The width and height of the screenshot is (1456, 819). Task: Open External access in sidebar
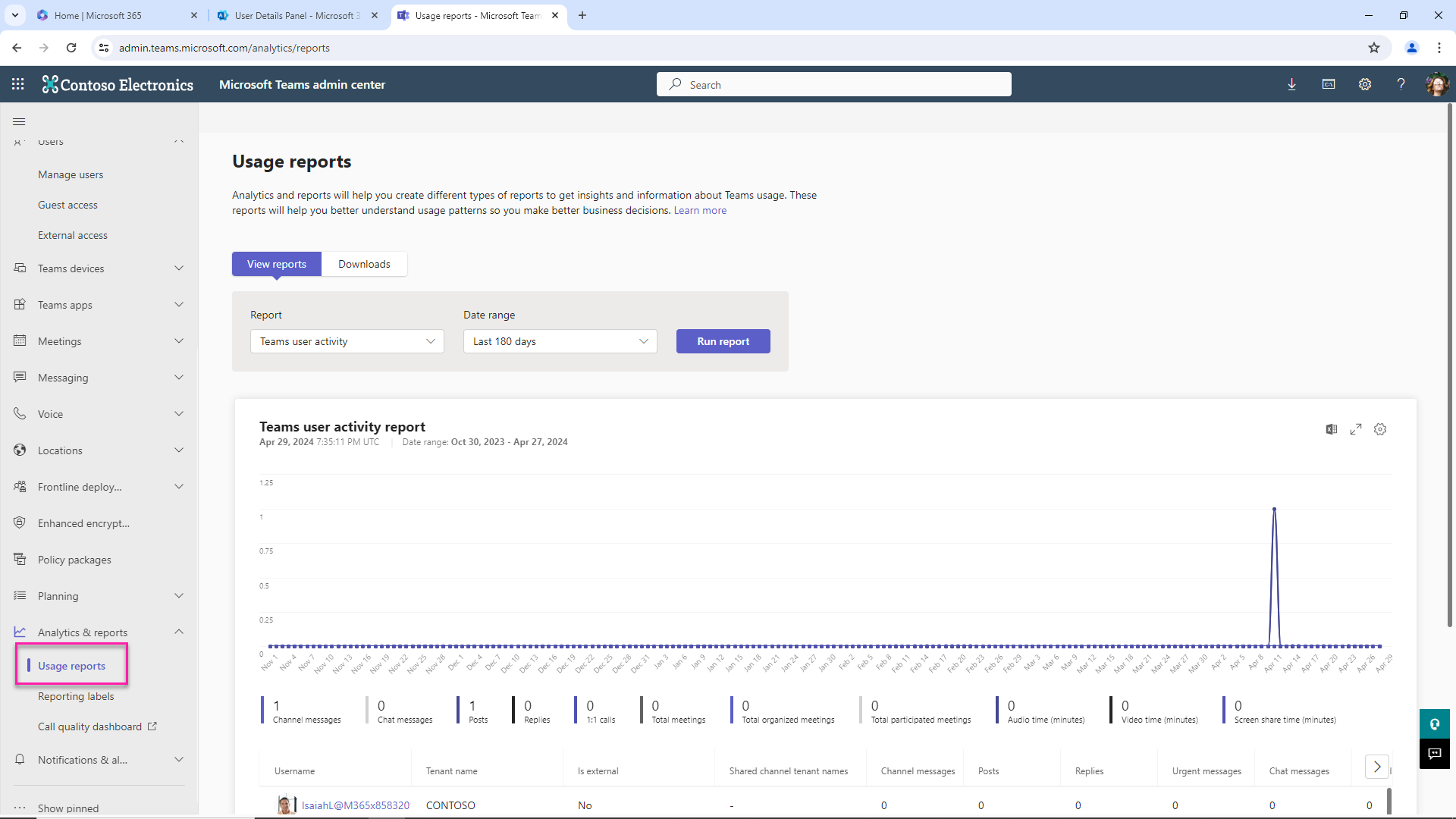[x=73, y=235]
